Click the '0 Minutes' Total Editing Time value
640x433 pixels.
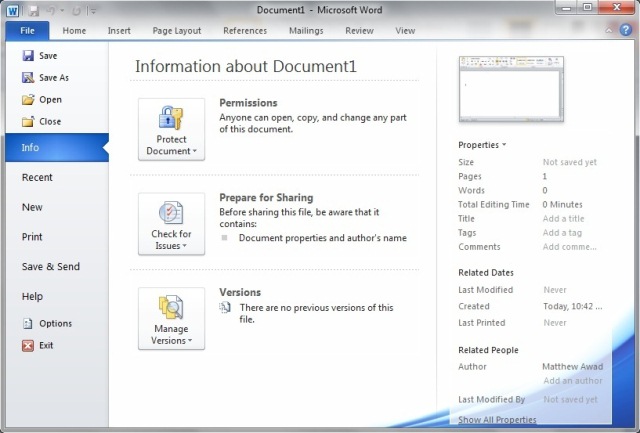click(562, 204)
